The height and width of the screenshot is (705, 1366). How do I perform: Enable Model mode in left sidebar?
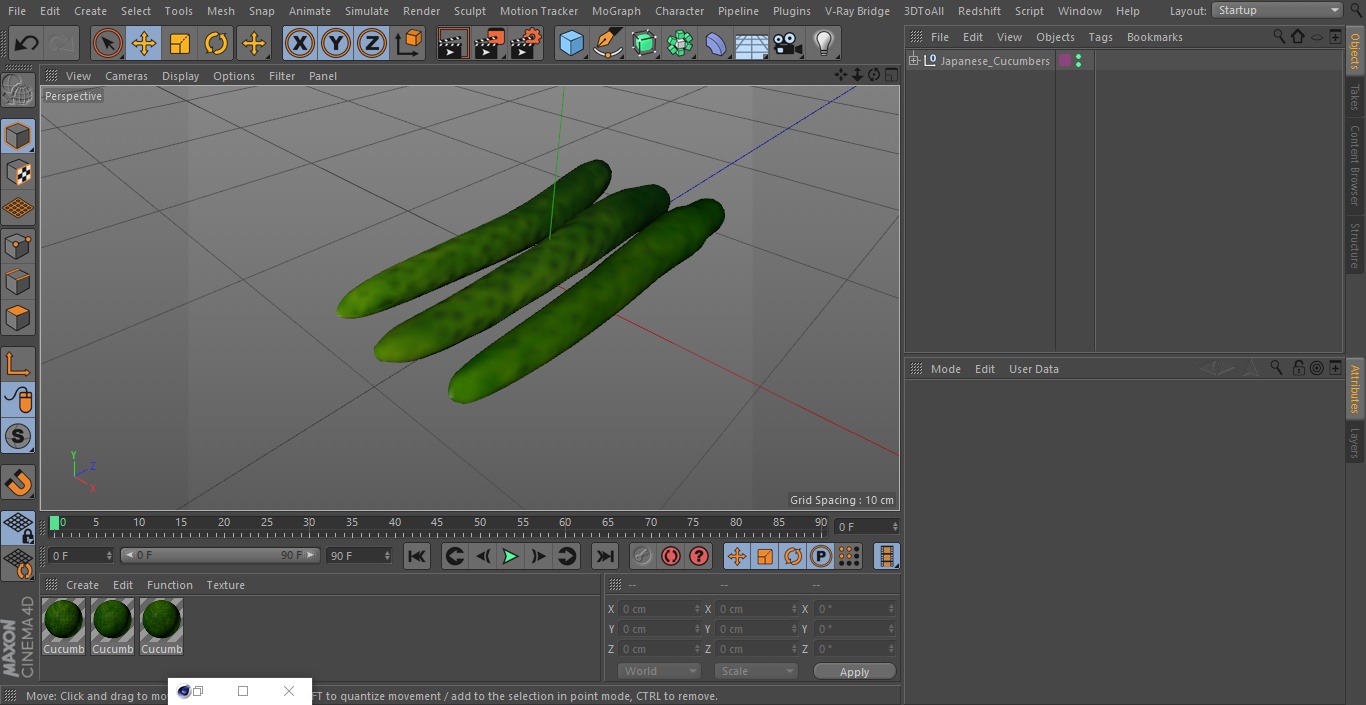18,136
